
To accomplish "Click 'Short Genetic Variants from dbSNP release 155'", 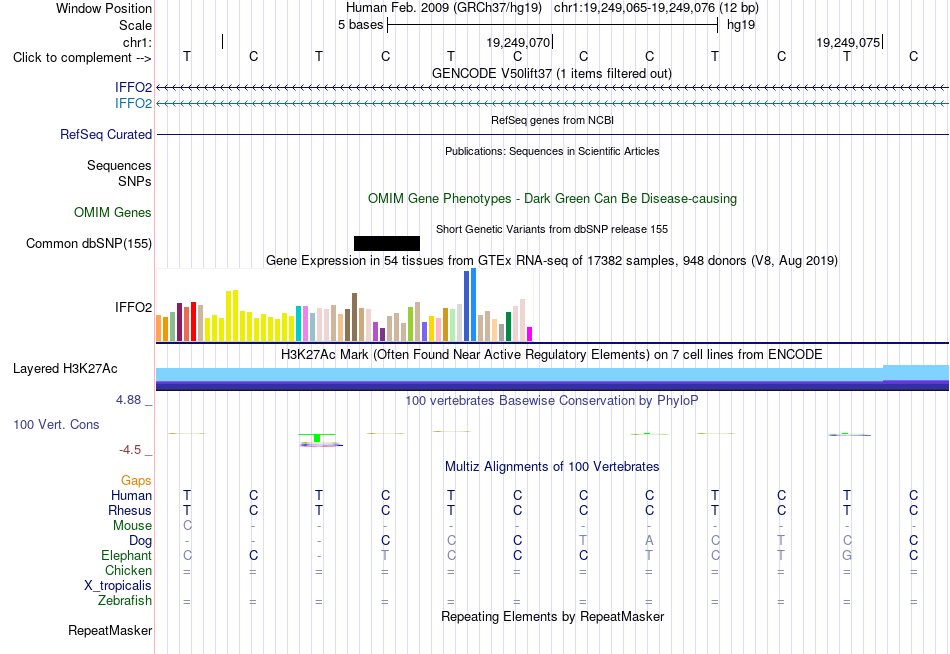I will pyautogui.click(x=552, y=229).
